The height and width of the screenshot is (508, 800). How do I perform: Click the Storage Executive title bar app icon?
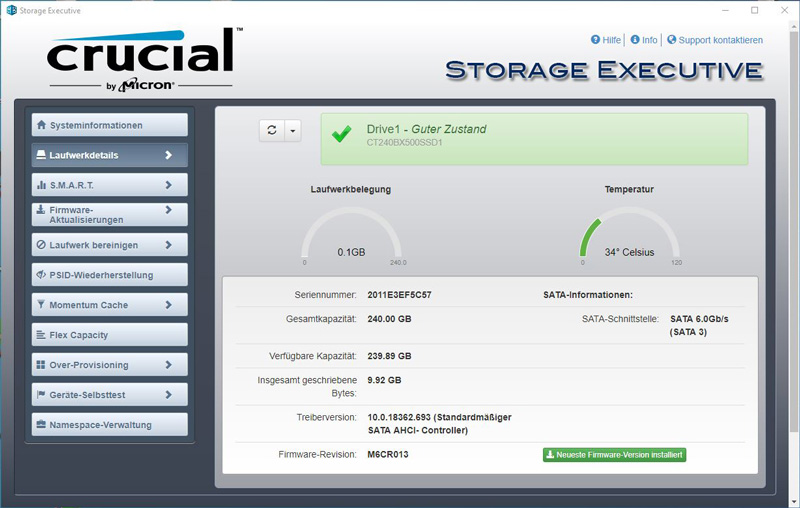(11, 10)
